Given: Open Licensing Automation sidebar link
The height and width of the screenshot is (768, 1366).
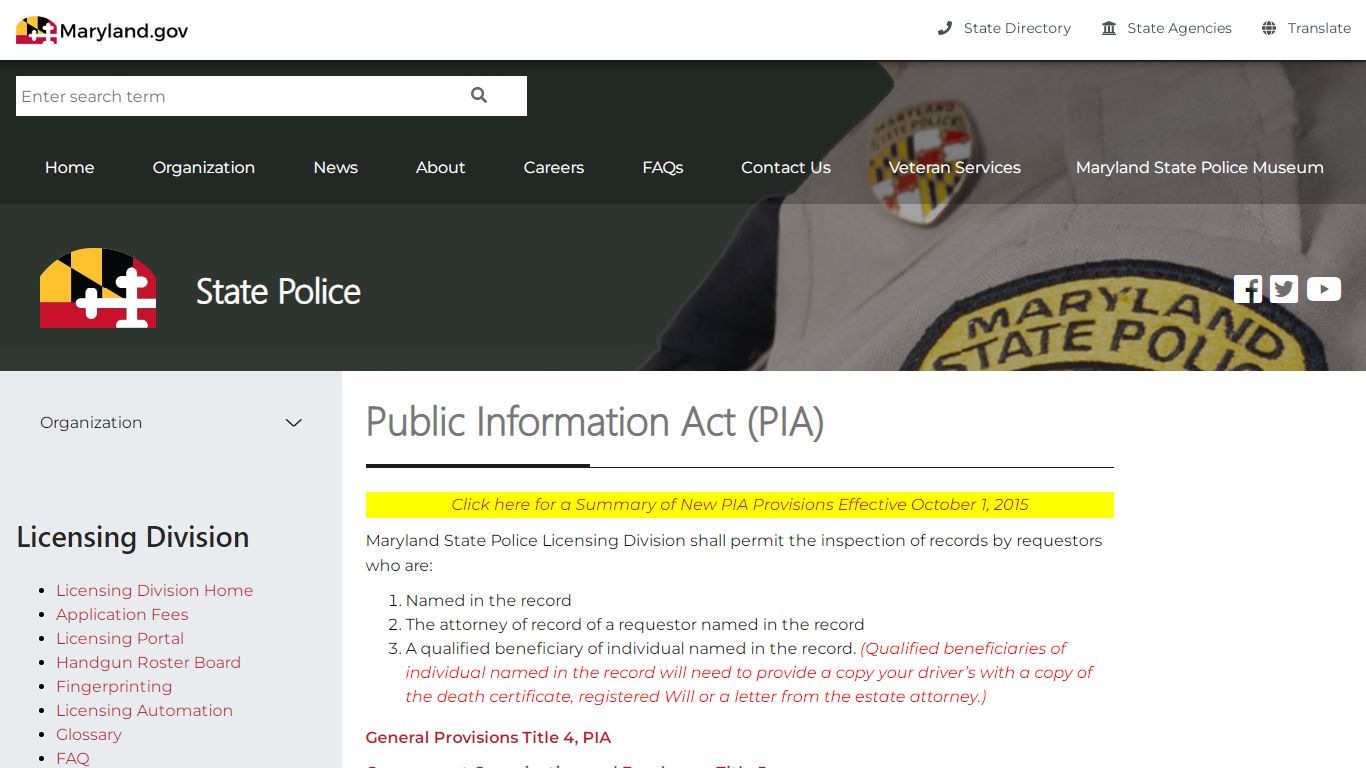Looking at the screenshot, I should [x=144, y=710].
